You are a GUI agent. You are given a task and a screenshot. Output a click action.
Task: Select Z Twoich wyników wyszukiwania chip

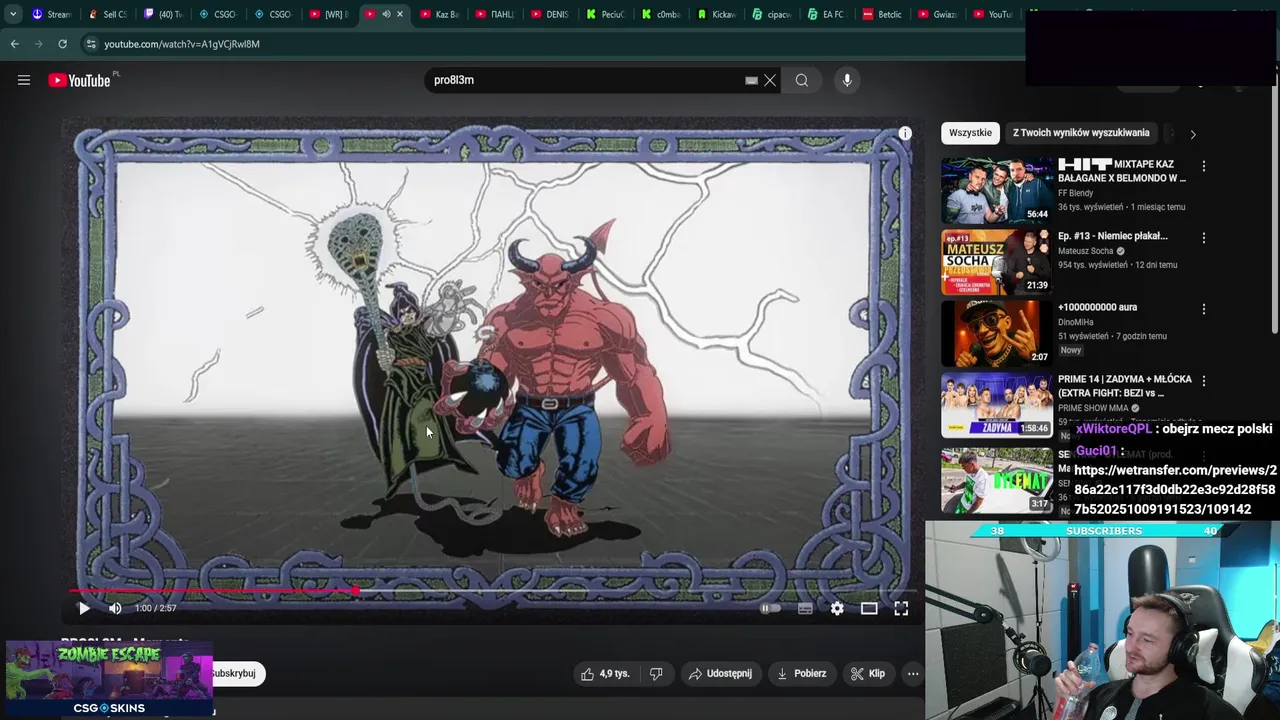[x=1081, y=133]
